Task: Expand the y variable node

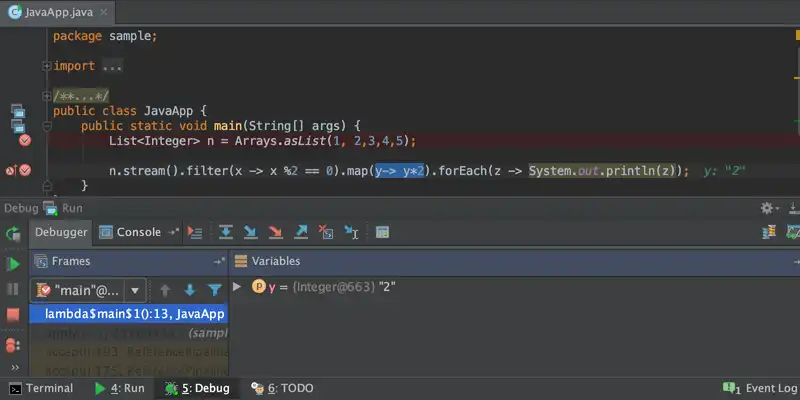Action: click(237, 287)
